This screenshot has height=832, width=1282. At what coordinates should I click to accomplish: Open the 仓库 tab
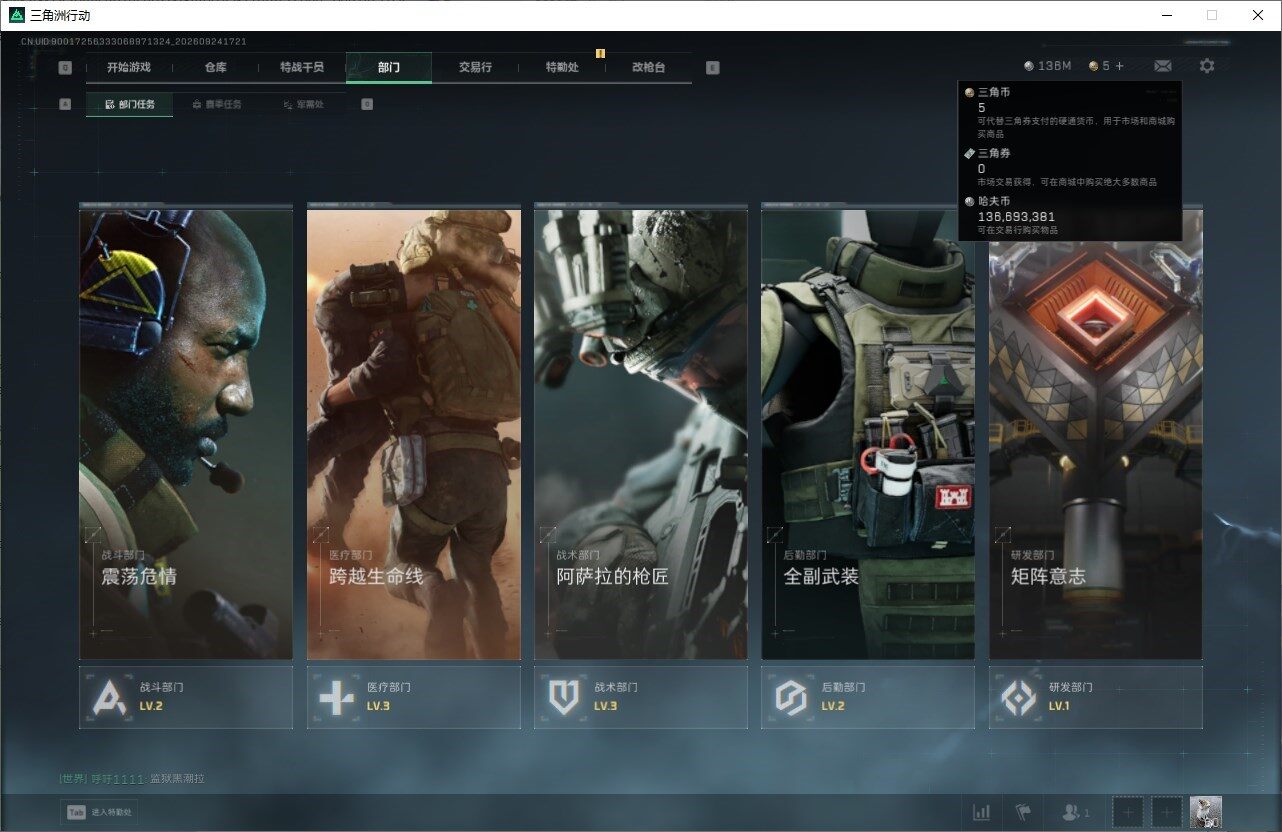point(215,67)
